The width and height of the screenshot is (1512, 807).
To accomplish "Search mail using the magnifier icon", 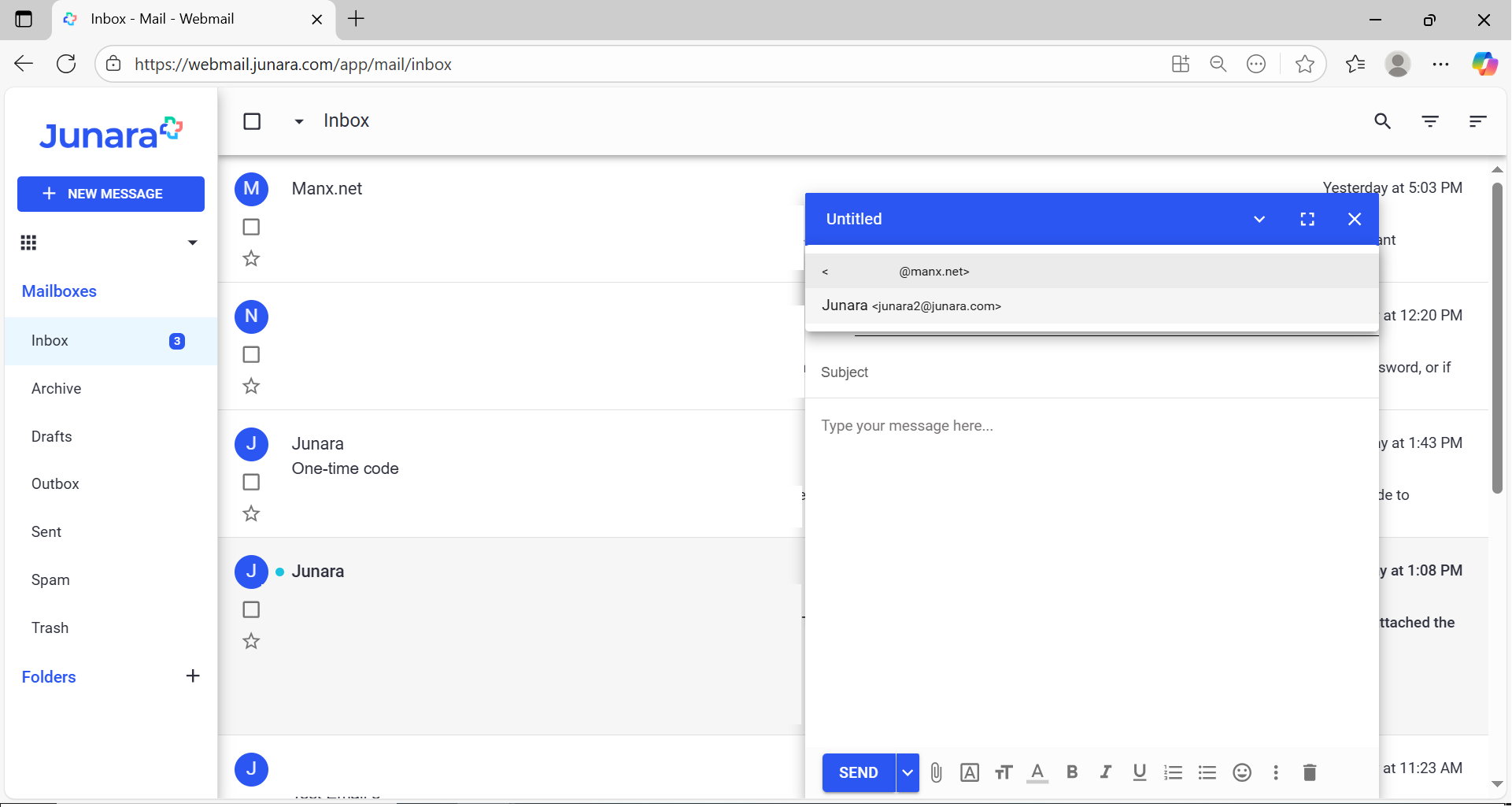I will [1383, 121].
